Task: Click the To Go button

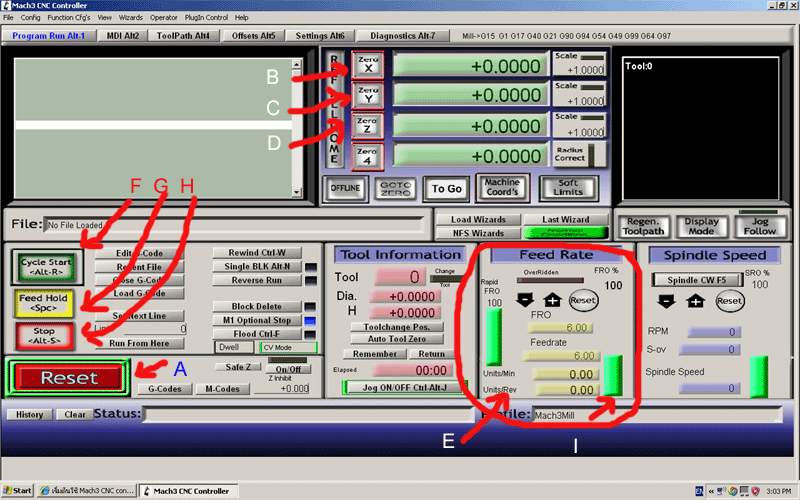Action: 446,189
